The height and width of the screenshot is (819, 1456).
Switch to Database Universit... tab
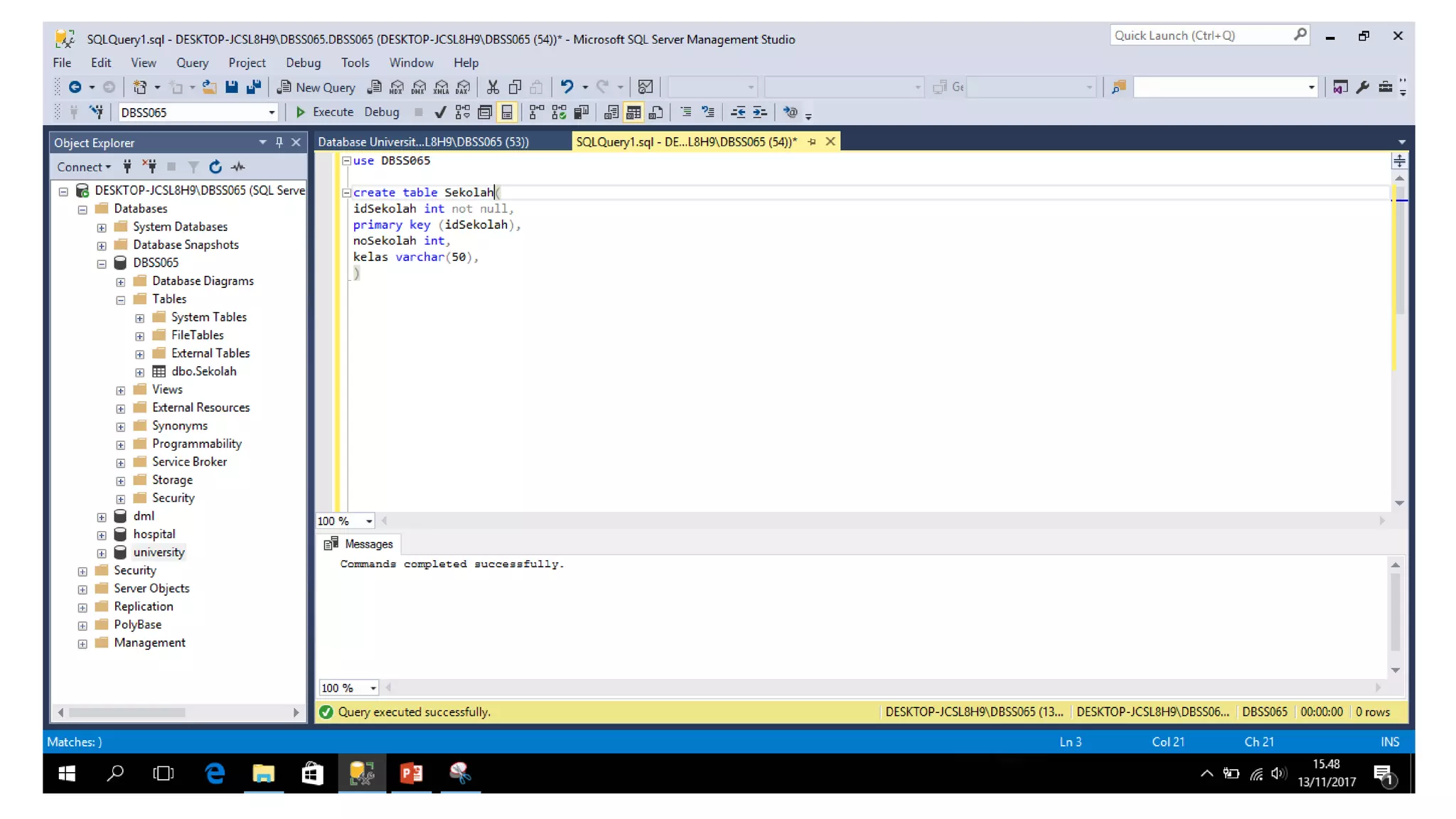[x=424, y=141]
